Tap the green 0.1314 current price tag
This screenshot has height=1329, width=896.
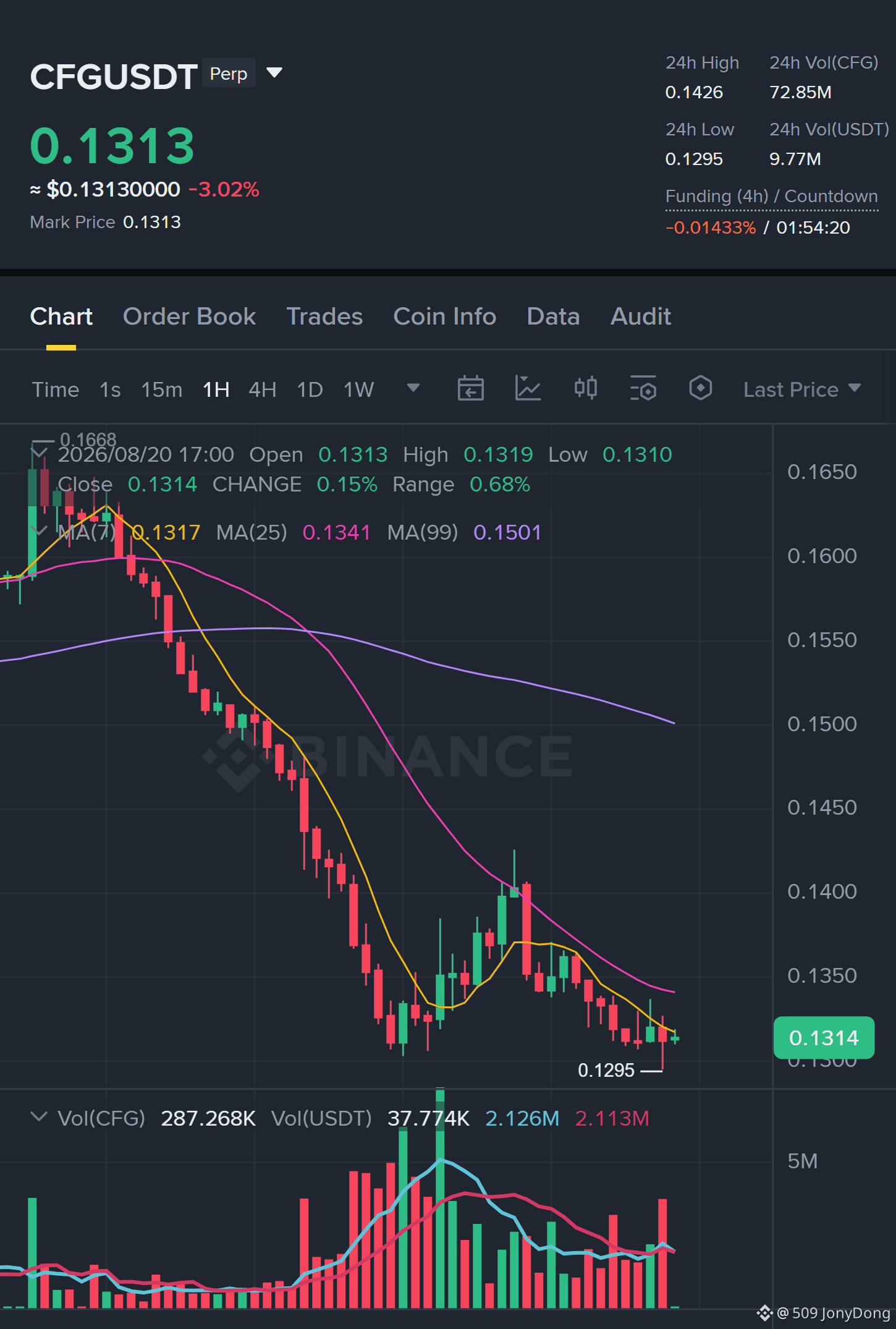[824, 1038]
